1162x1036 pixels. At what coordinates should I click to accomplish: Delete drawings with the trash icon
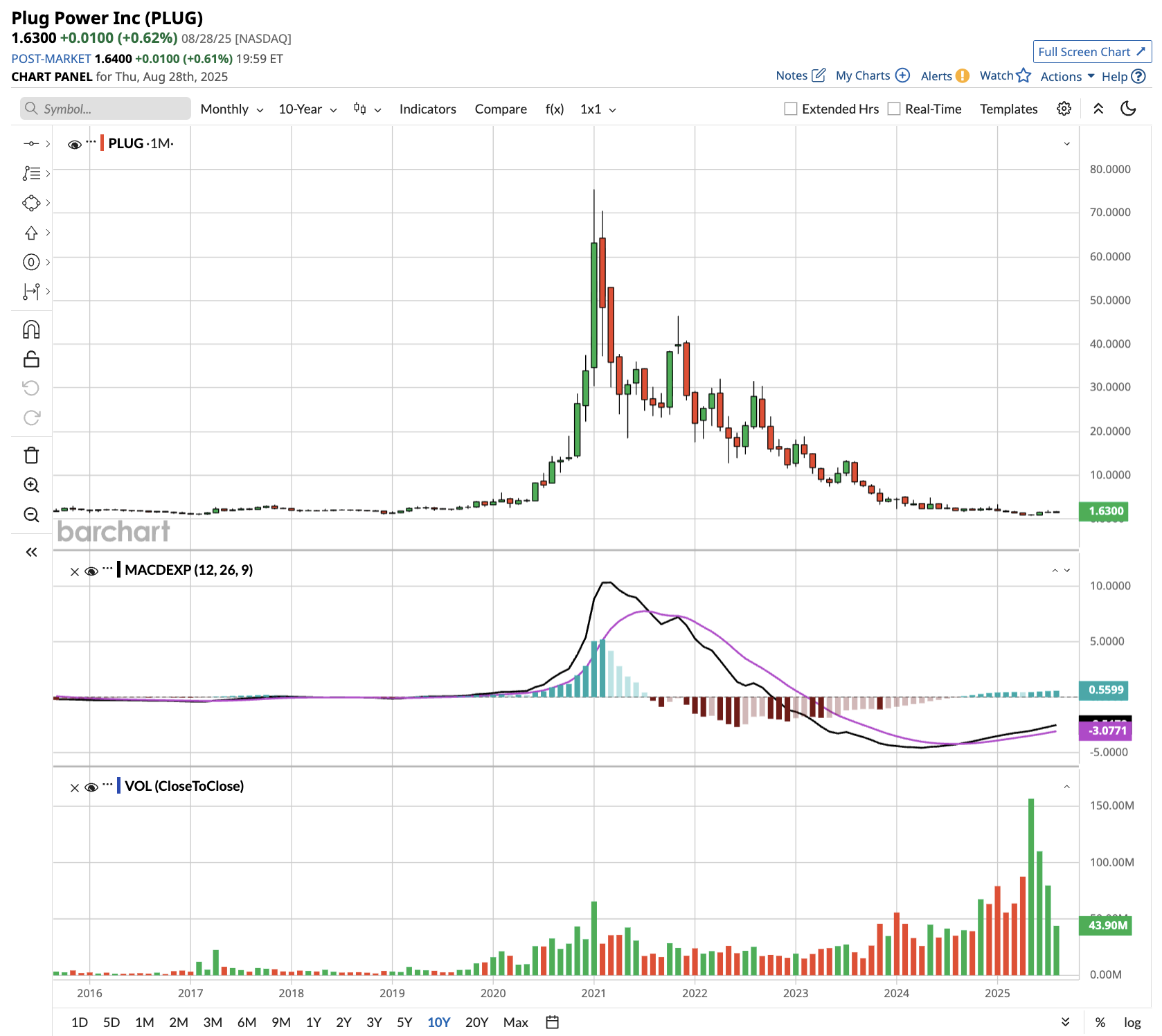[31, 455]
